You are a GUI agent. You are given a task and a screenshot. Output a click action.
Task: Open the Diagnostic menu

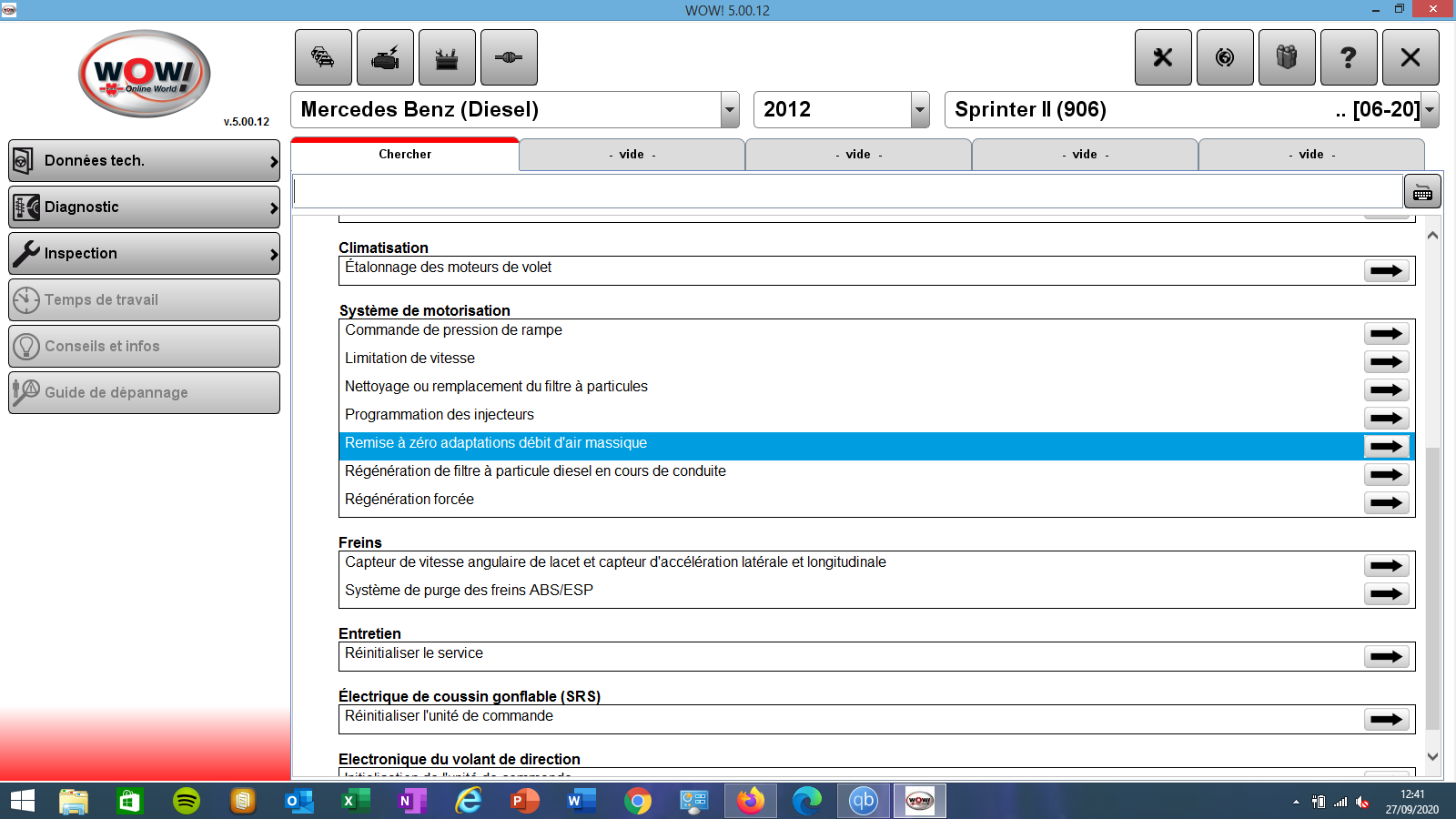pyautogui.click(x=144, y=207)
